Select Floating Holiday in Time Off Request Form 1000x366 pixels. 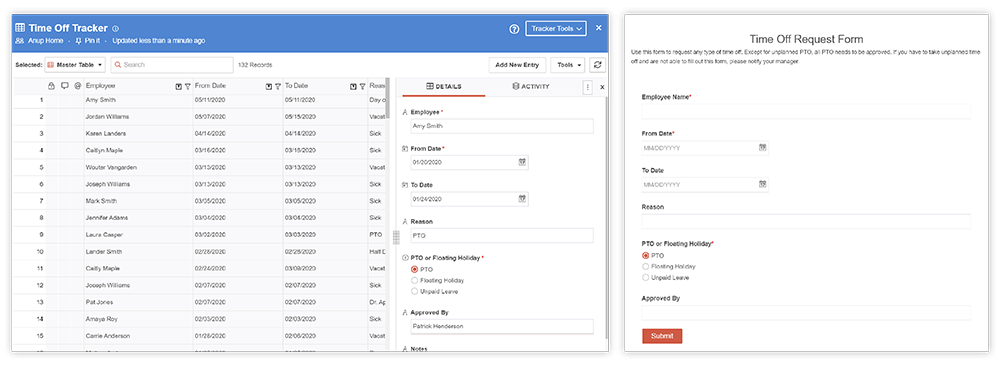(645, 266)
